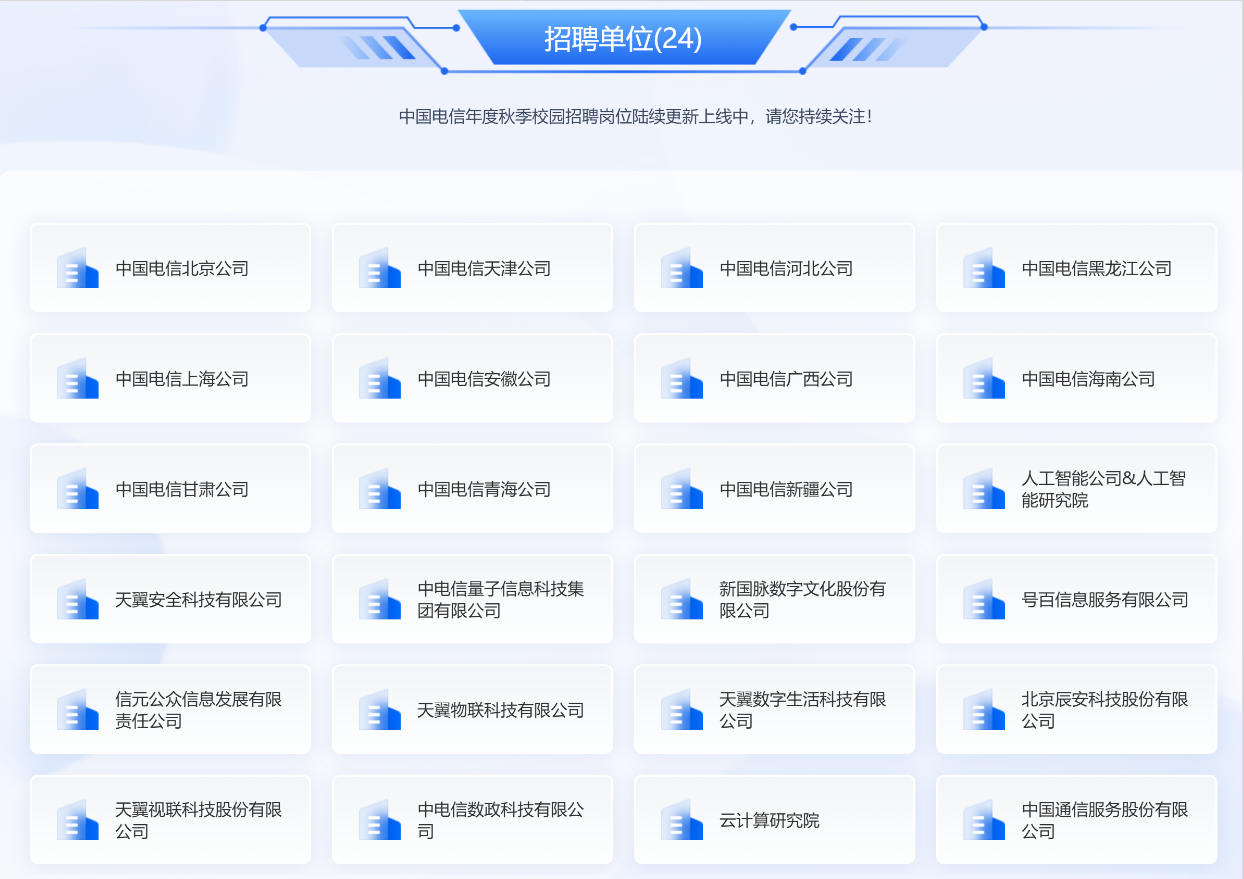The height and width of the screenshot is (879, 1244).
Task: Open 号百信息服务有限公司 text link
Action: (x=1105, y=600)
